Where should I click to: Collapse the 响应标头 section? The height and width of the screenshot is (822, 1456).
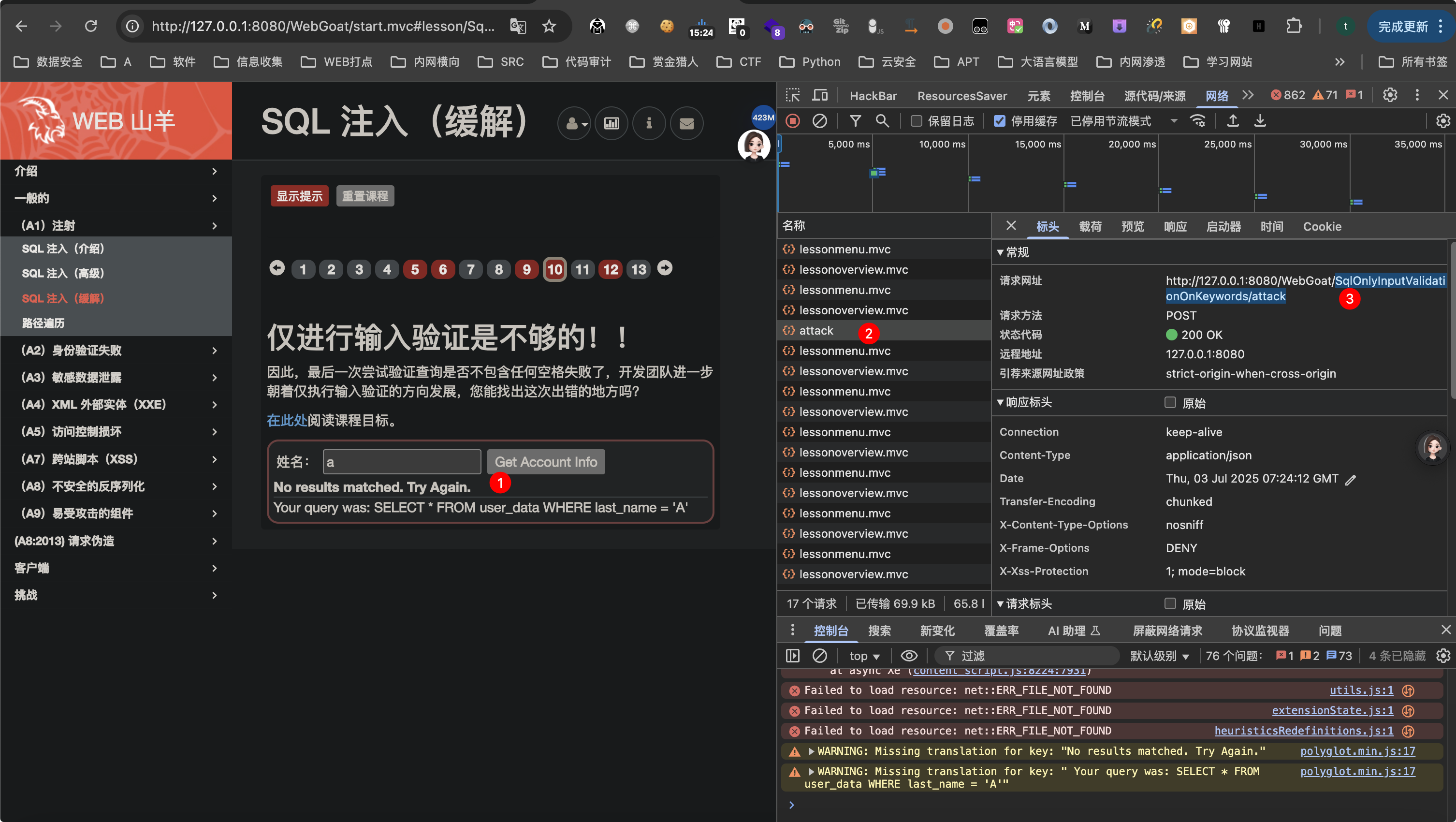pyautogui.click(x=1000, y=402)
